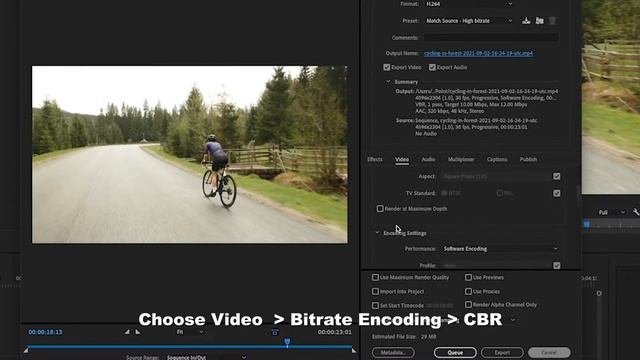
Task: Click the export settings panel scrollbar
Action: (x=578, y=193)
